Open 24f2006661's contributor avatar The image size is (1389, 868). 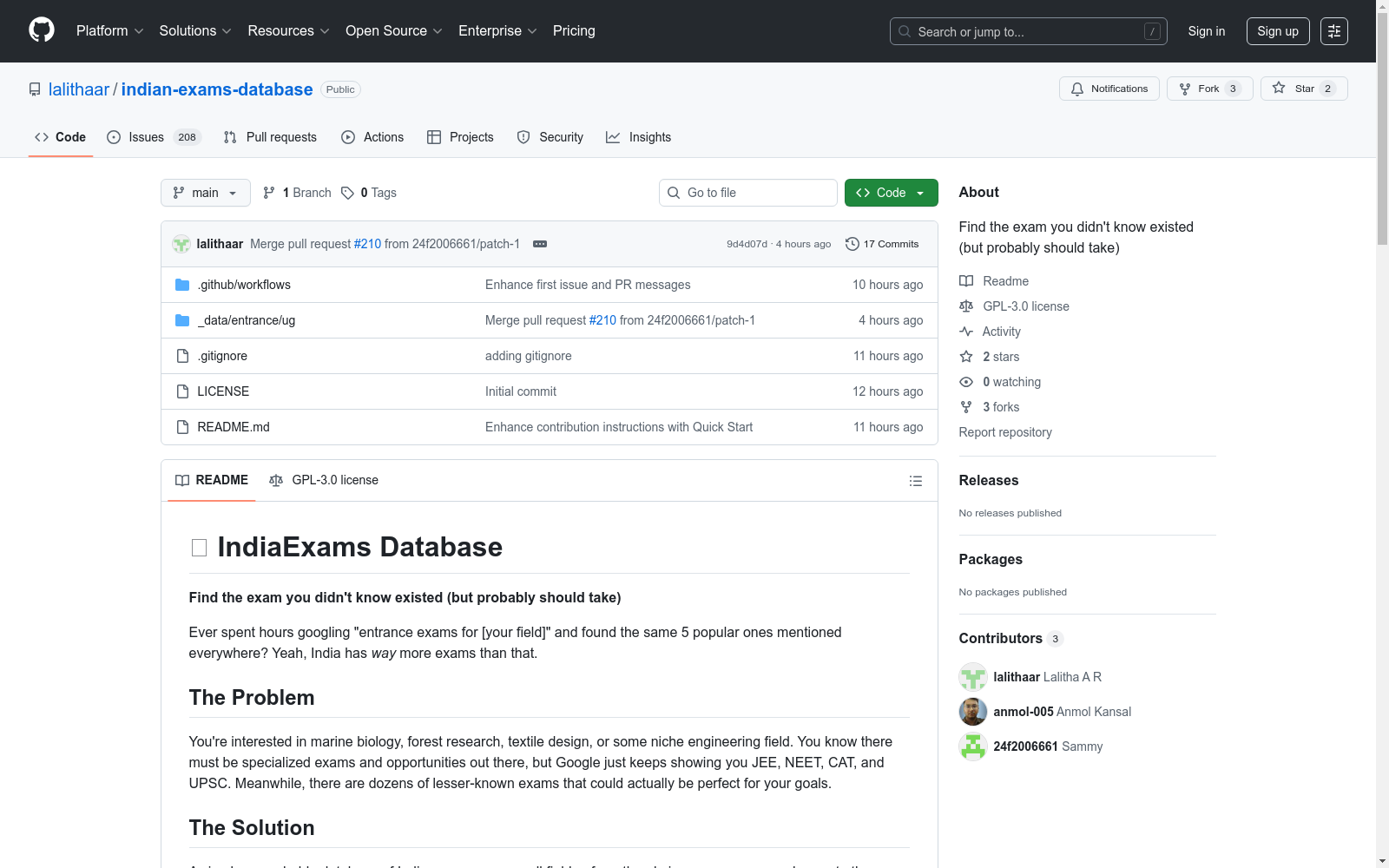(973, 746)
